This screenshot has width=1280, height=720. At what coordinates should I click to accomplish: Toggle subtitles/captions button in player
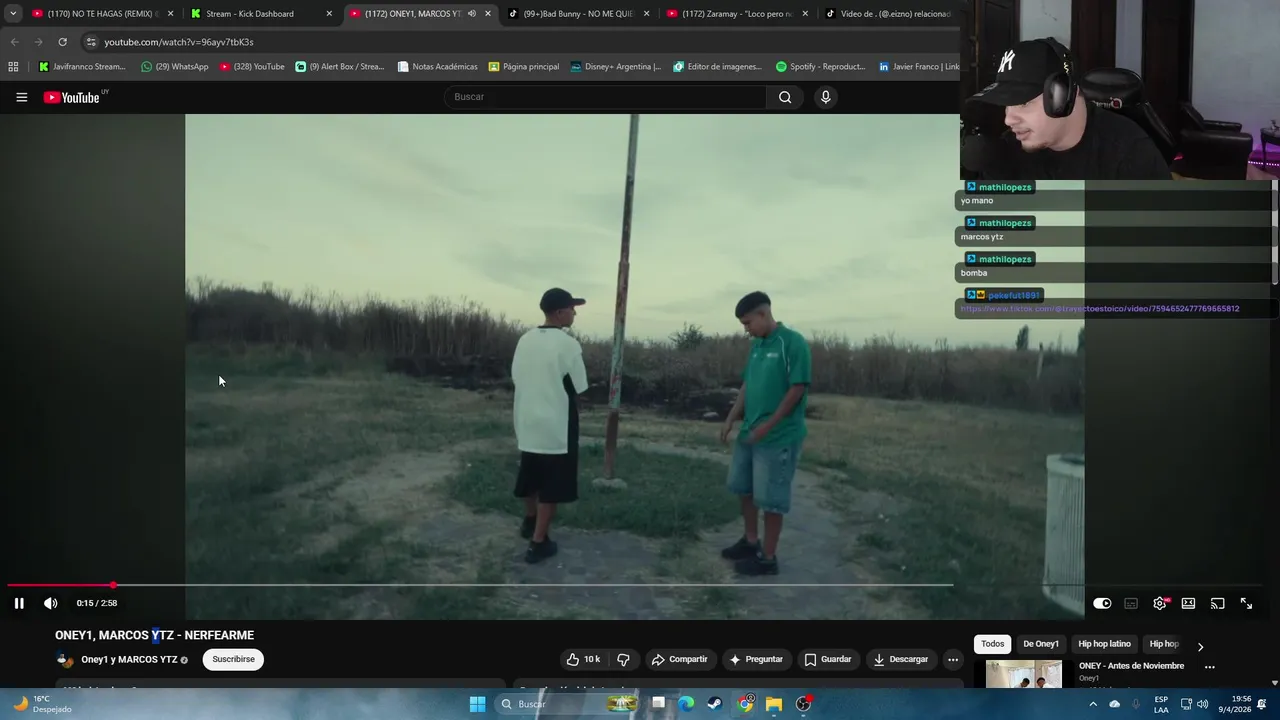(1131, 603)
